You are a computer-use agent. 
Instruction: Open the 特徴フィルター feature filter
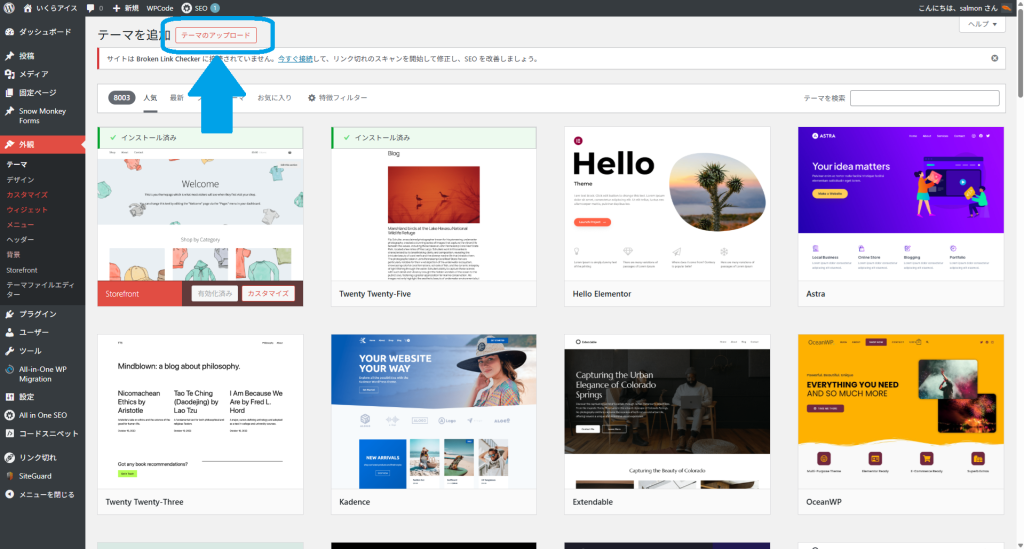[337, 98]
